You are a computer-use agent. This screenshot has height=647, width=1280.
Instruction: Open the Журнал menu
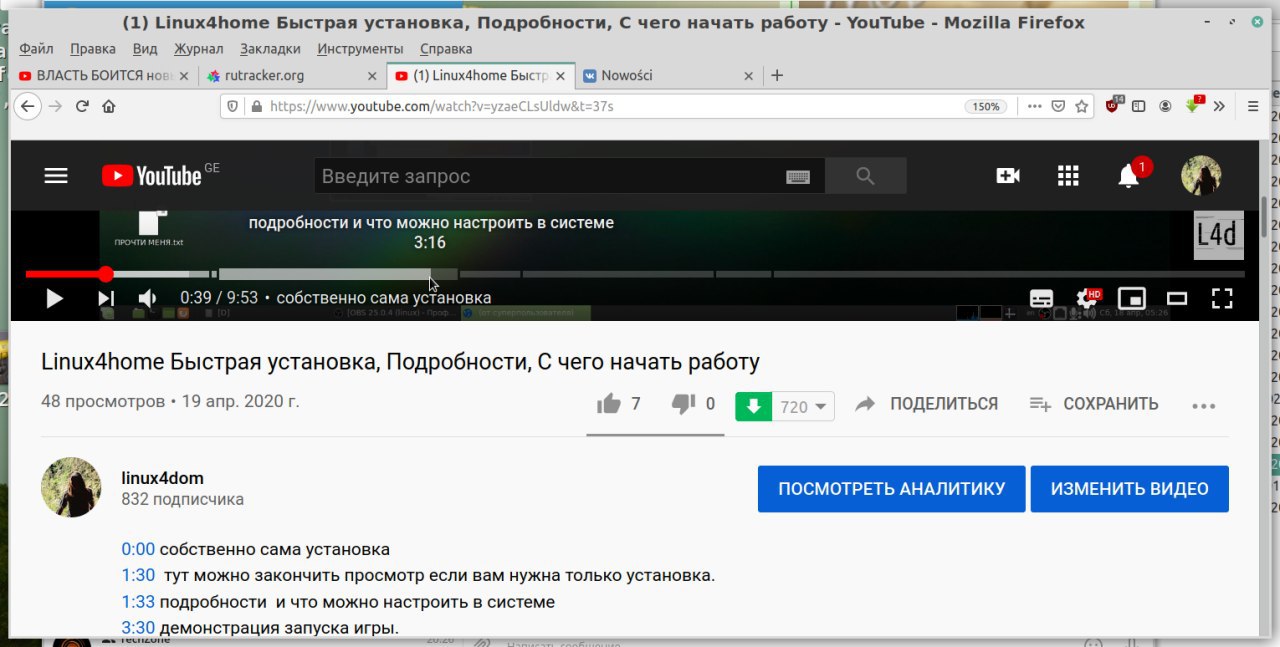point(198,48)
